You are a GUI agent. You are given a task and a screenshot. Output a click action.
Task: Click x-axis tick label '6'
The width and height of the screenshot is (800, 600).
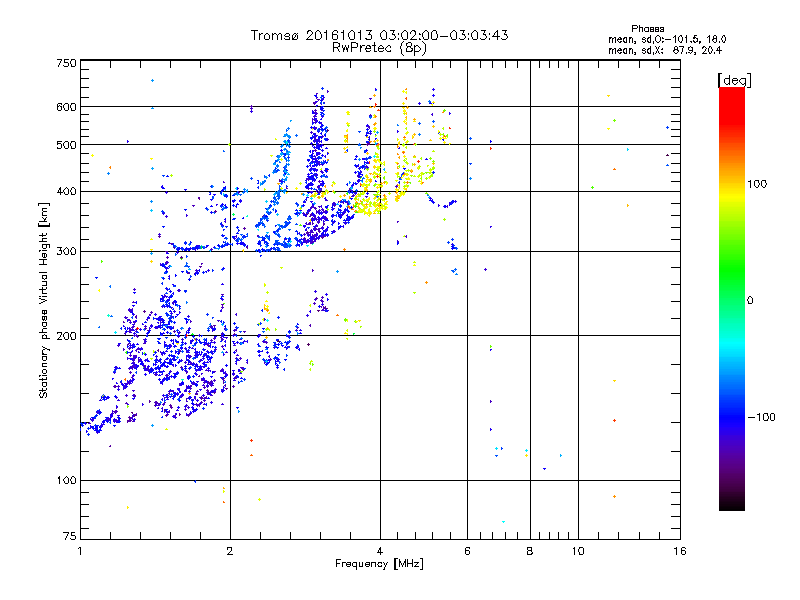click(x=467, y=551)
